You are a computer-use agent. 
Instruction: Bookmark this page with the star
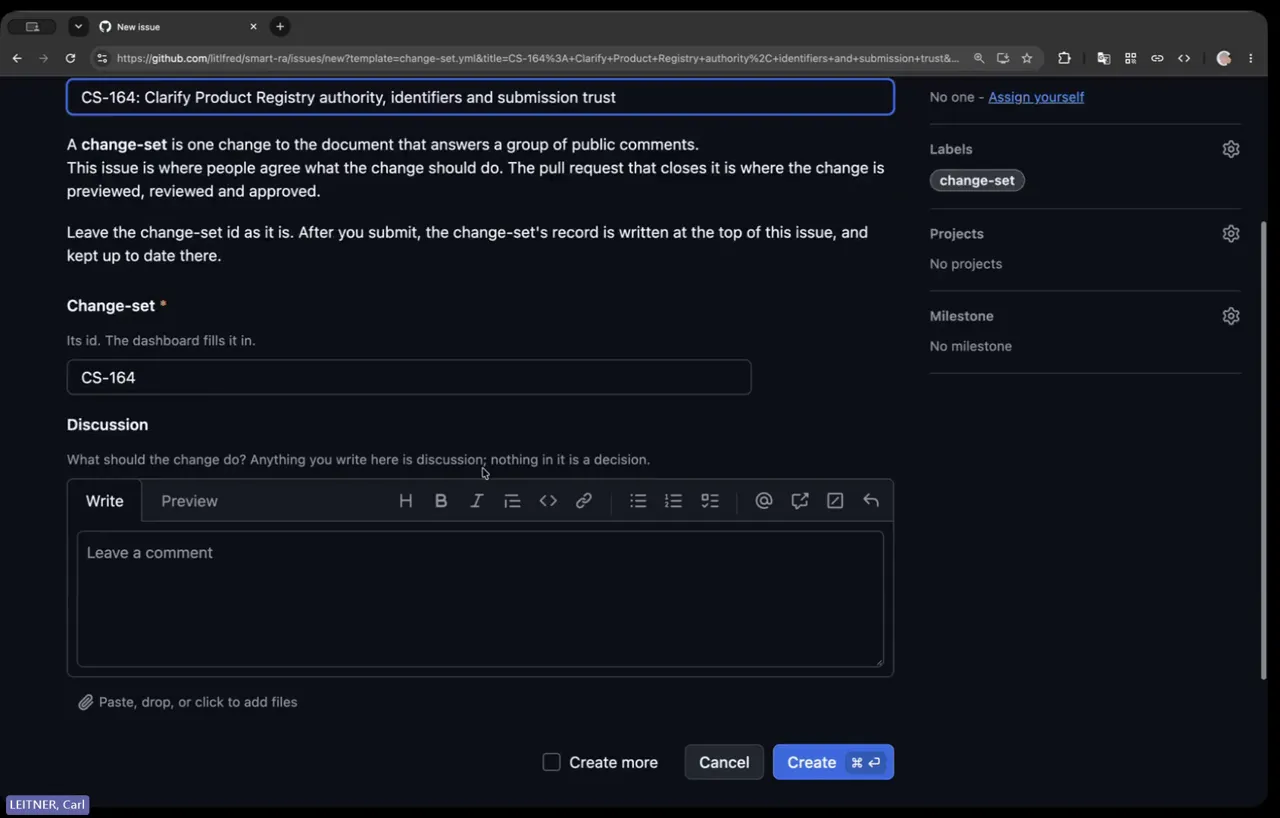(x=1027, y=58)
